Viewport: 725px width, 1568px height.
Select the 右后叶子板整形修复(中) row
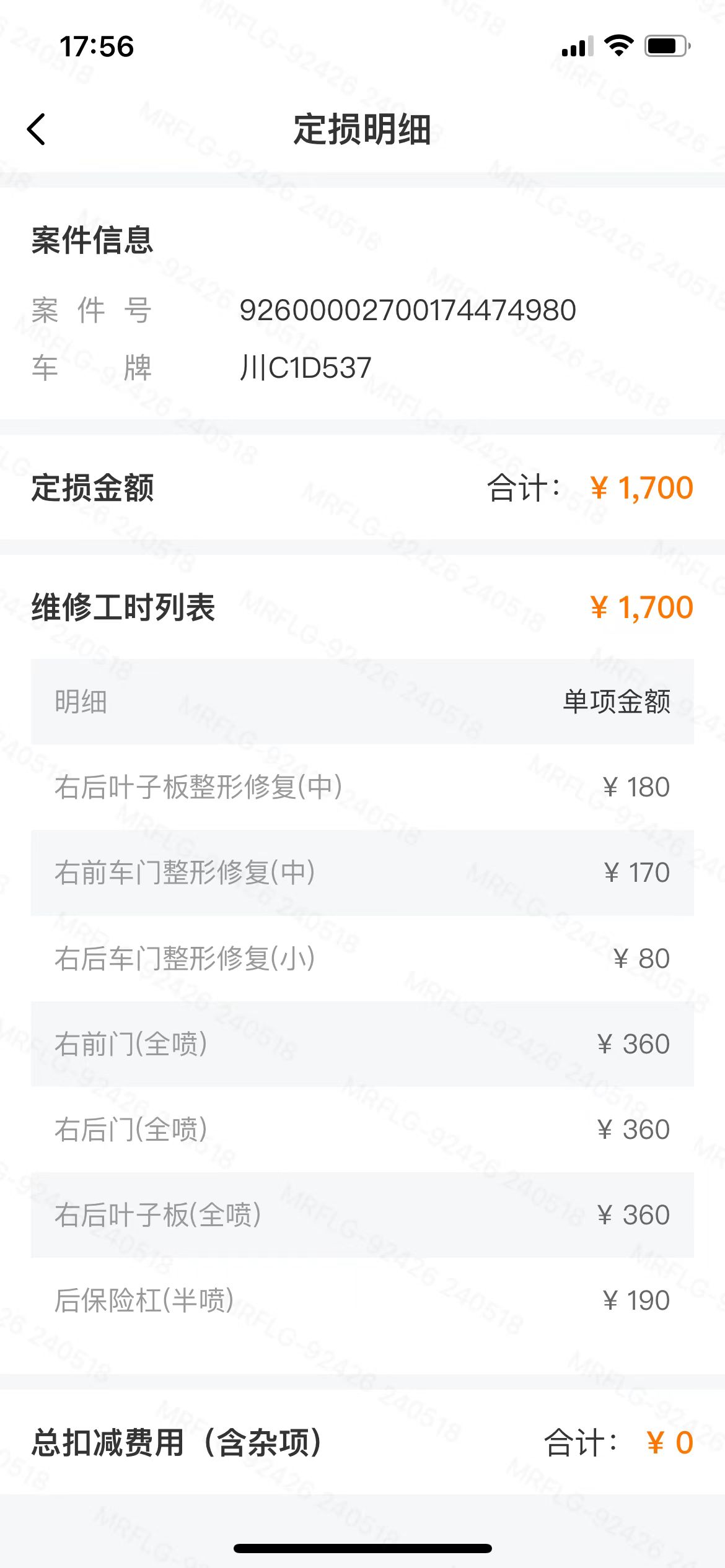coord(362,787)
